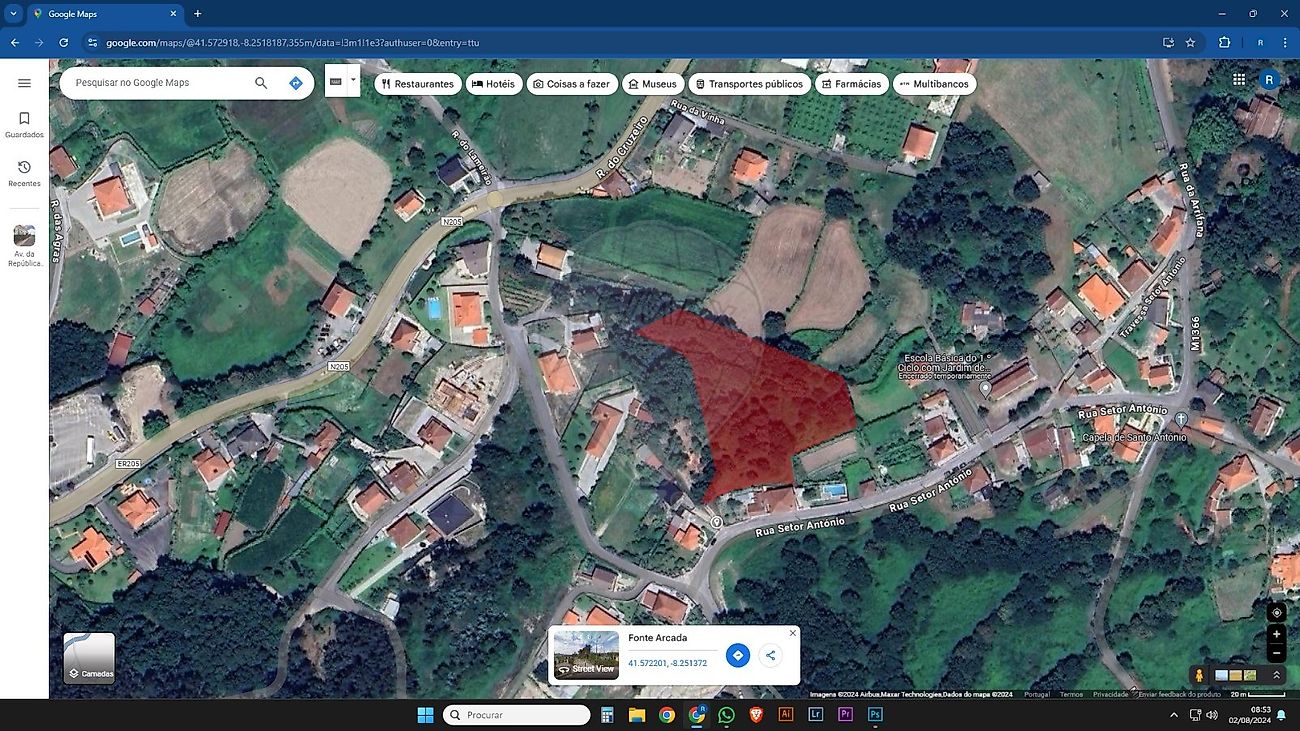Open Recentes history in sidebar
Image resolution: width=1300 pixels, height=731 pixels.
point(24,174)
